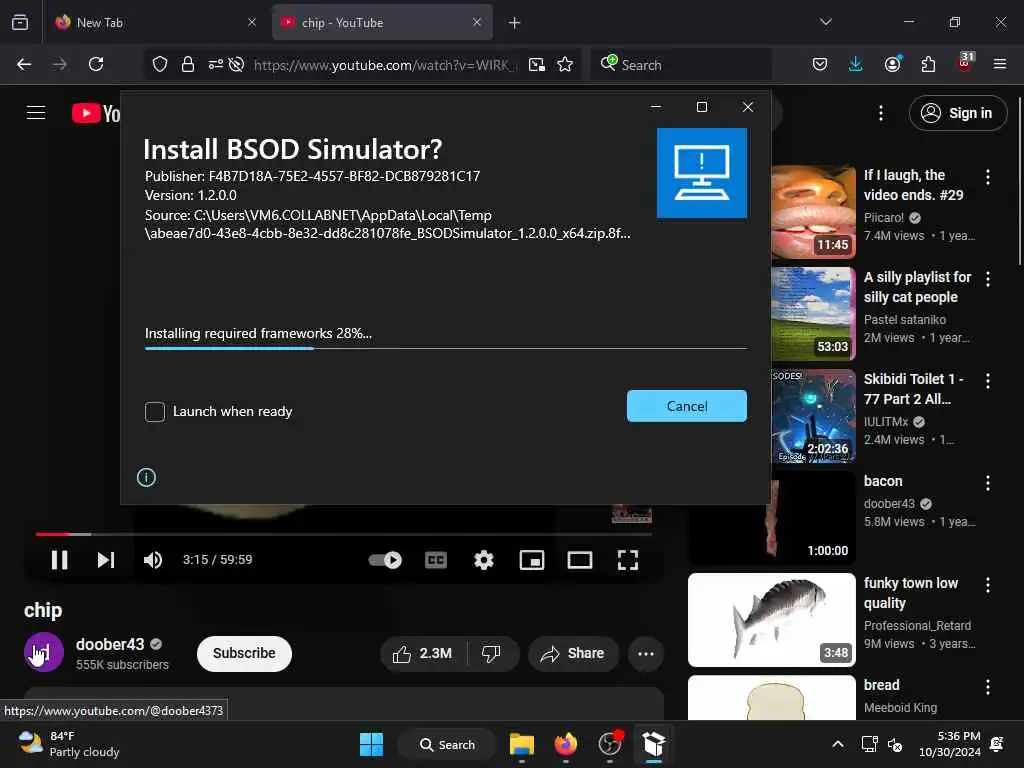This screenshot has width=1024, height=768.
Task: Open options for bread video
Action: [987, 686]
